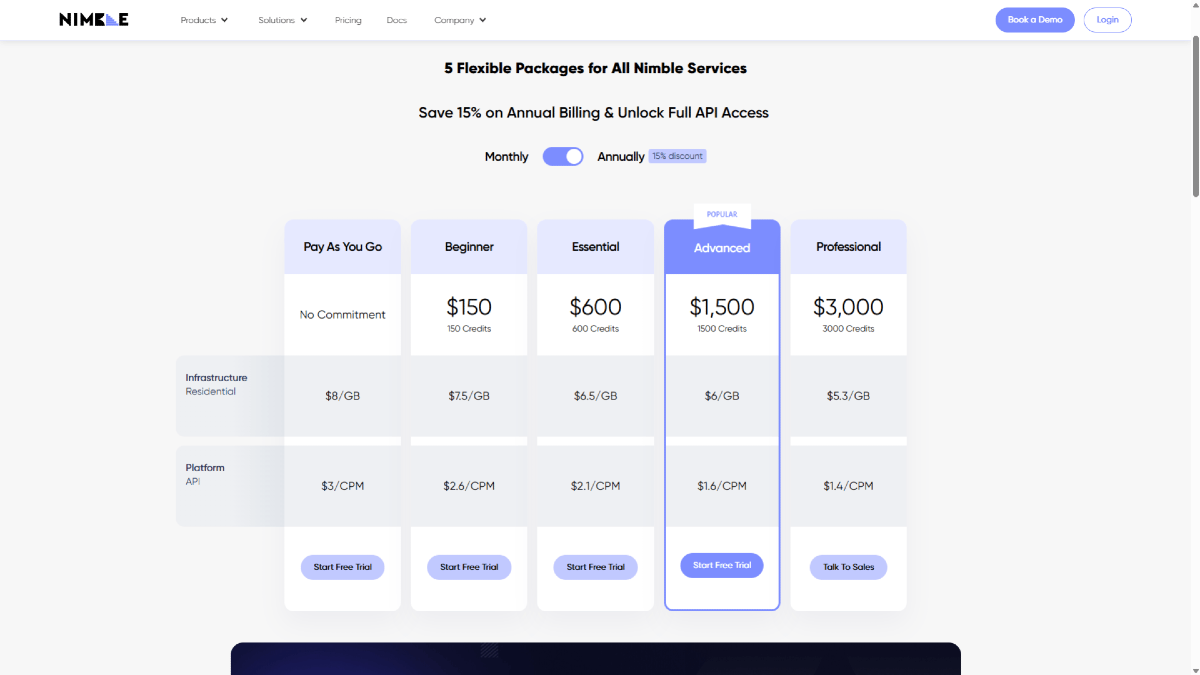Image resolution: width=1200 pixels, height=675 pixels.
Task: Click the $1.4/CPM API rate
Action: [849, 486]
